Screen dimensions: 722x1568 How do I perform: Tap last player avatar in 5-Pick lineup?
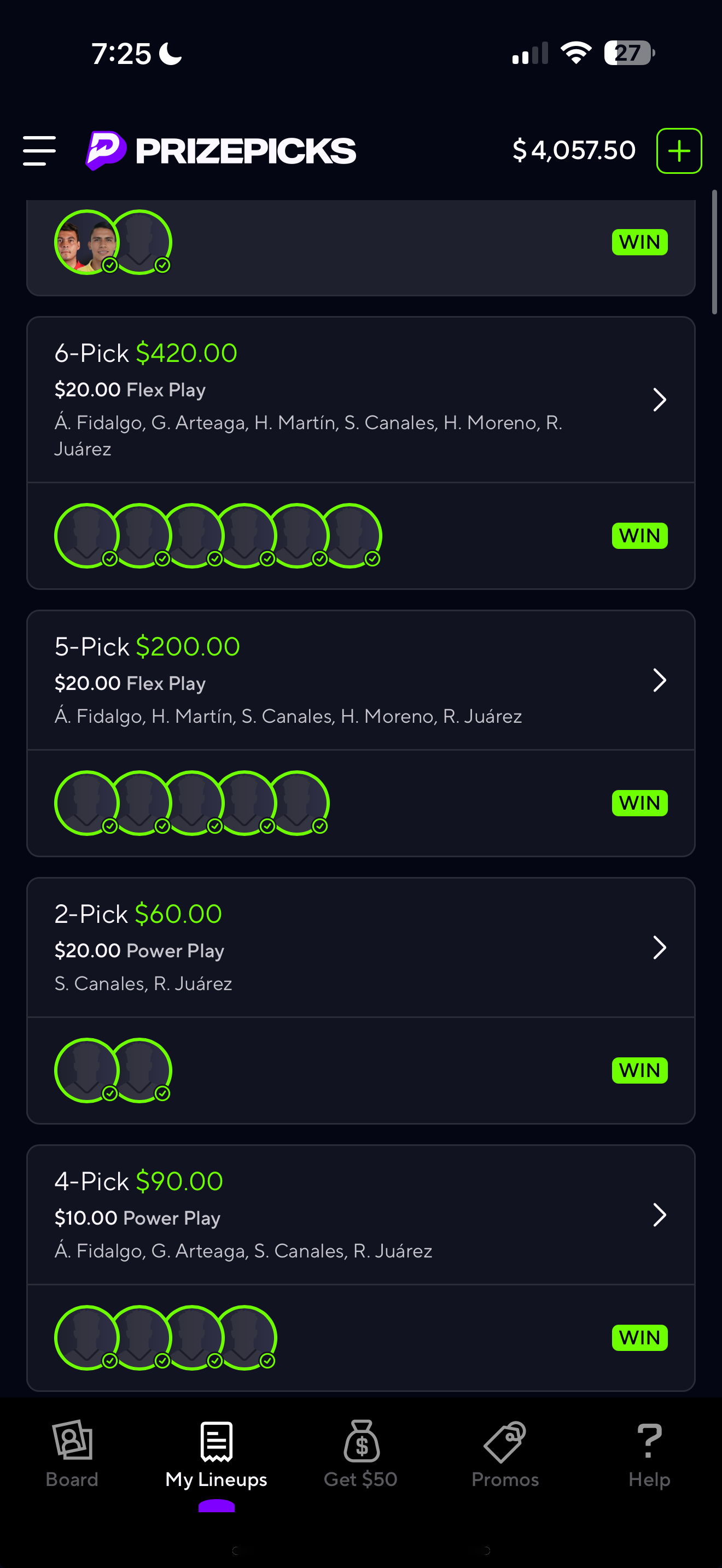click(x=298, y=803)
